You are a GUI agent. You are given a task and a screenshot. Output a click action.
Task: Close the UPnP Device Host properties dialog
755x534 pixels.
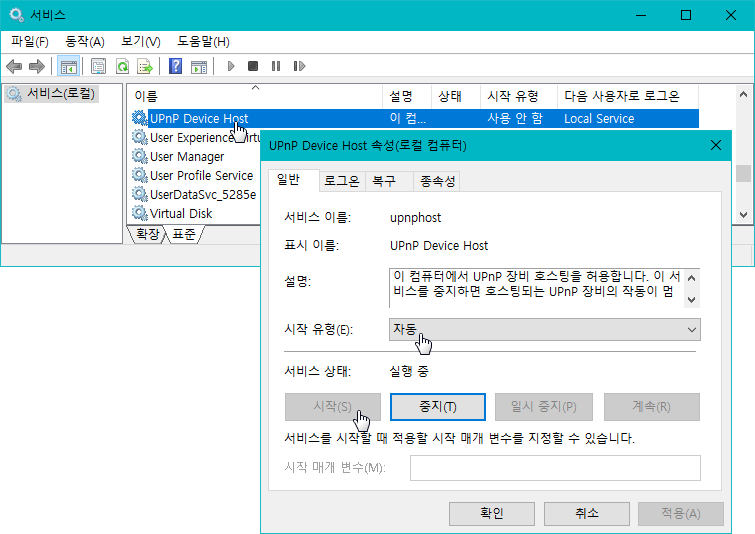pyautogui.click(x=716, y=145)
